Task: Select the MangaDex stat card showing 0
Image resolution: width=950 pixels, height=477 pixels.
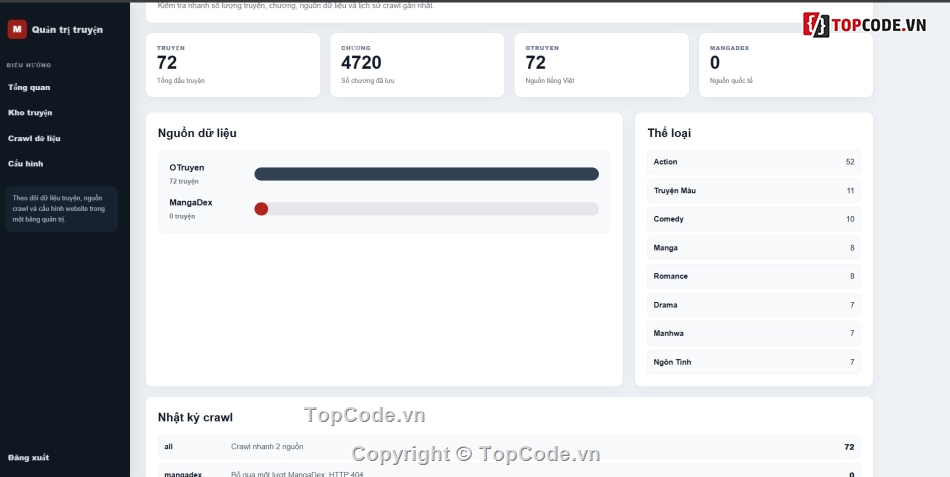Action: tap(786, 65)
